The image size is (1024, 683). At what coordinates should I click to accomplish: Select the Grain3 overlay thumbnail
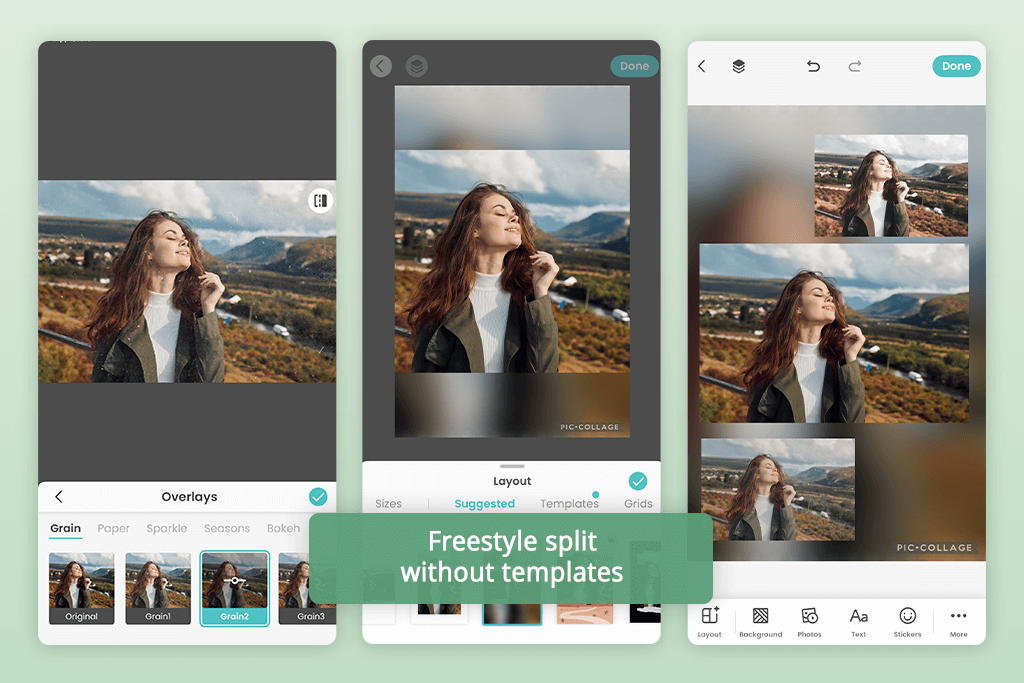(307, 588)
